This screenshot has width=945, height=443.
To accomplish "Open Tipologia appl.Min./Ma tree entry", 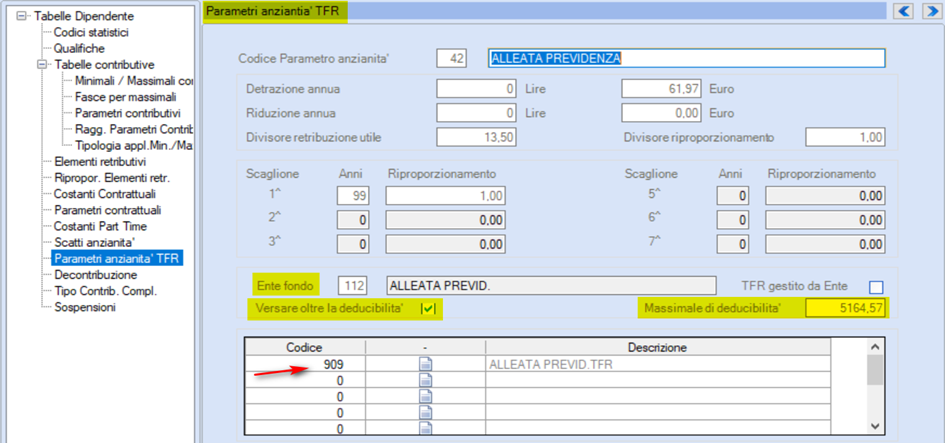I will click(133, 145).
